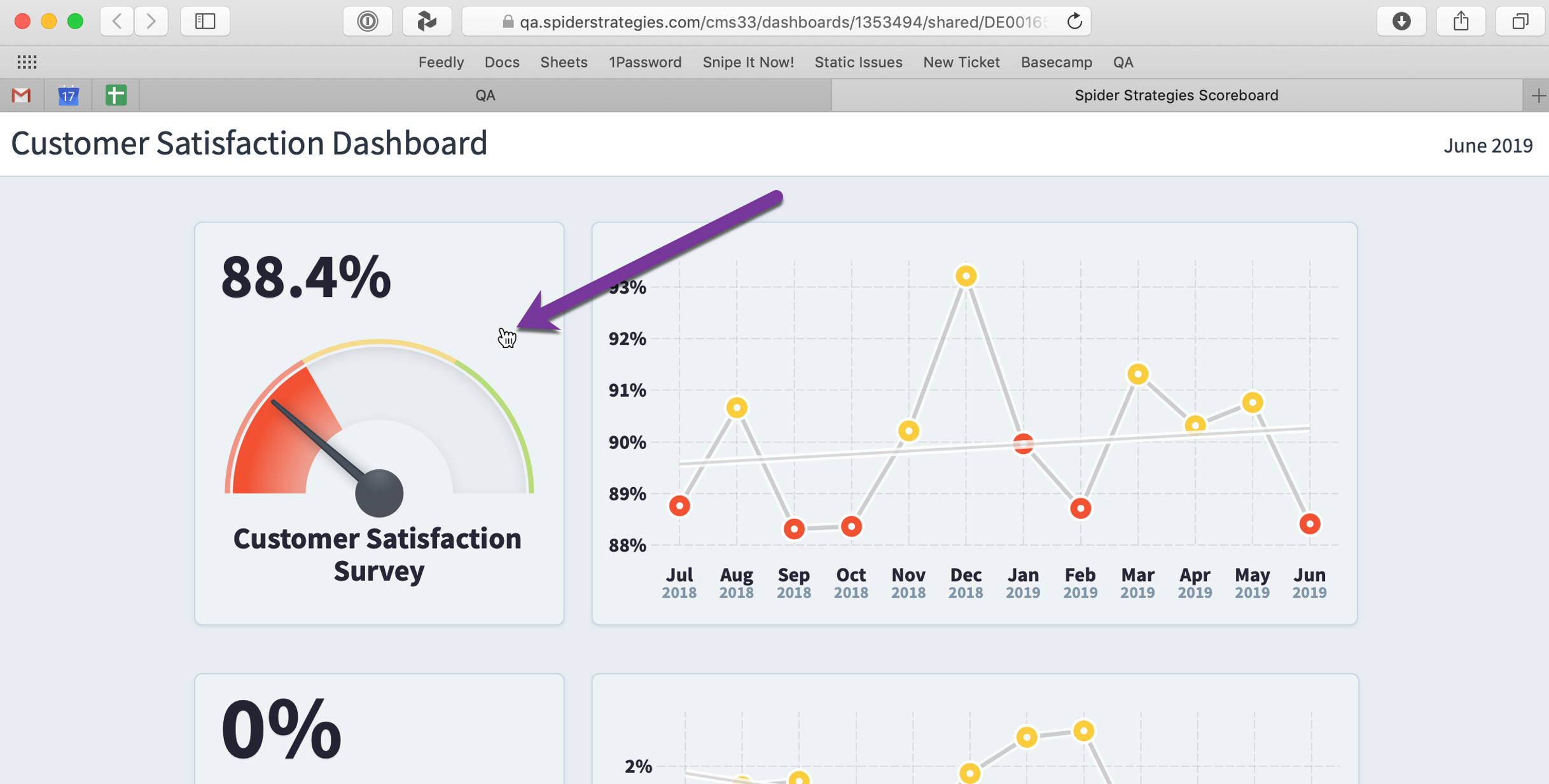
Task: Select the Spider Strategies Scoreboard tab
Action: click(x=1176, y=95)
